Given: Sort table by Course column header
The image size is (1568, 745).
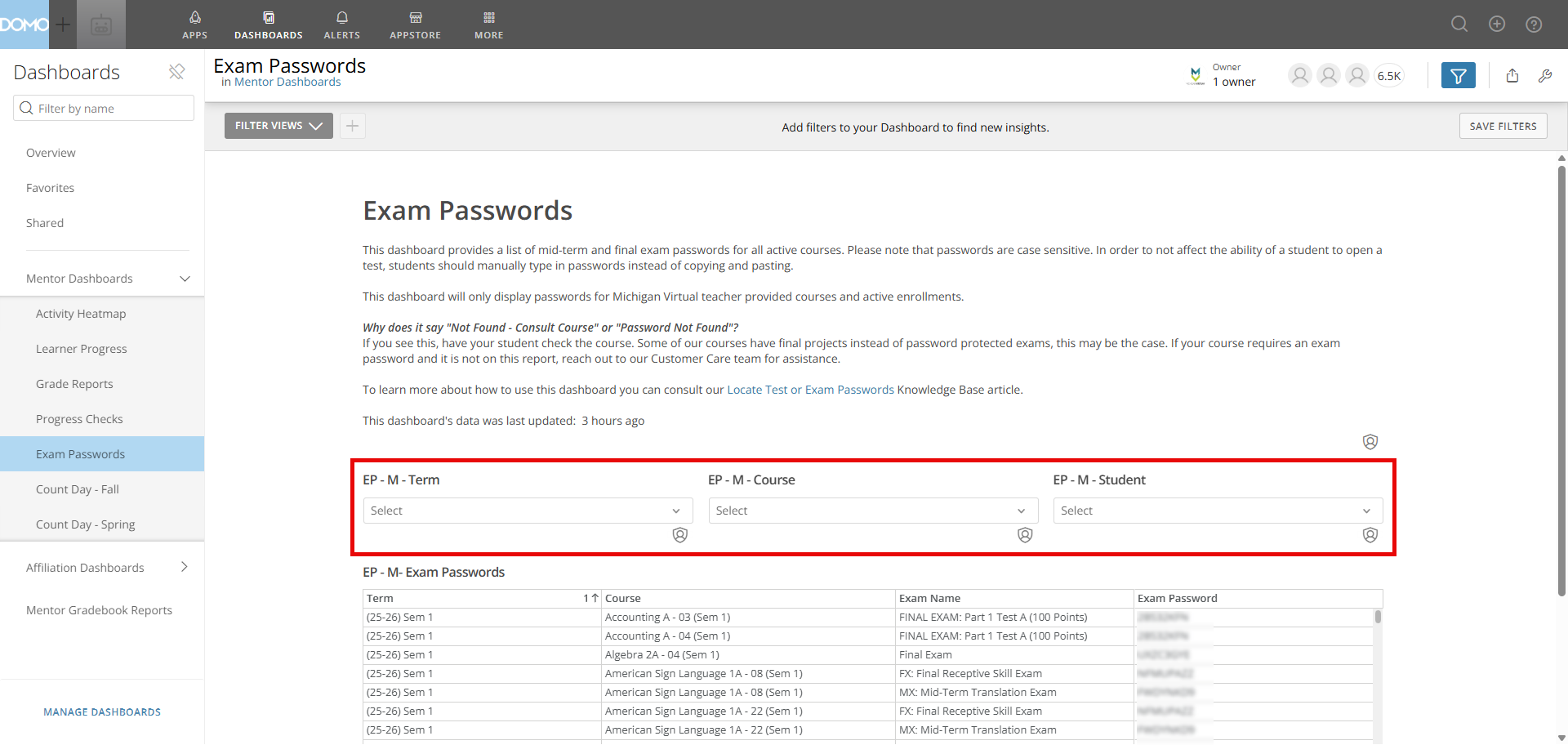Looking at the screenshot, I should pyautogui.click(x=748, y=599).
